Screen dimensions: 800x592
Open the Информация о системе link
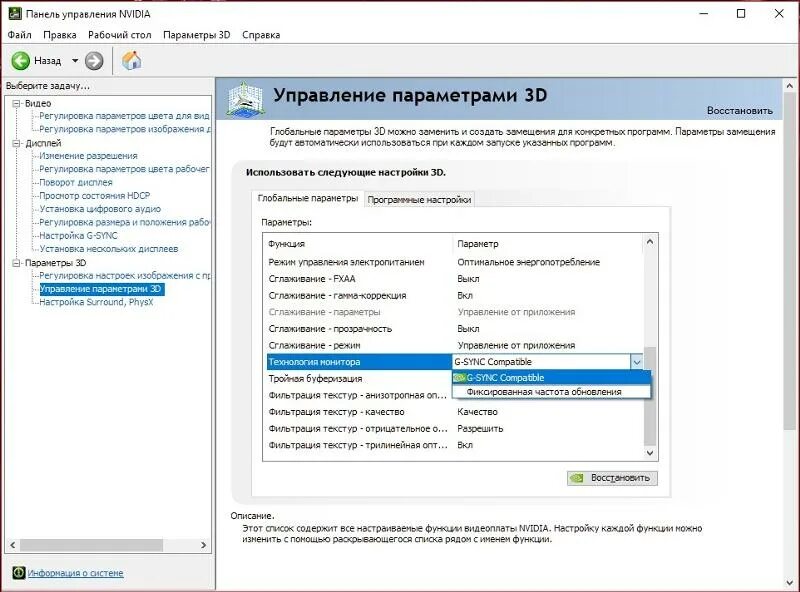click(x=76, y=573)
